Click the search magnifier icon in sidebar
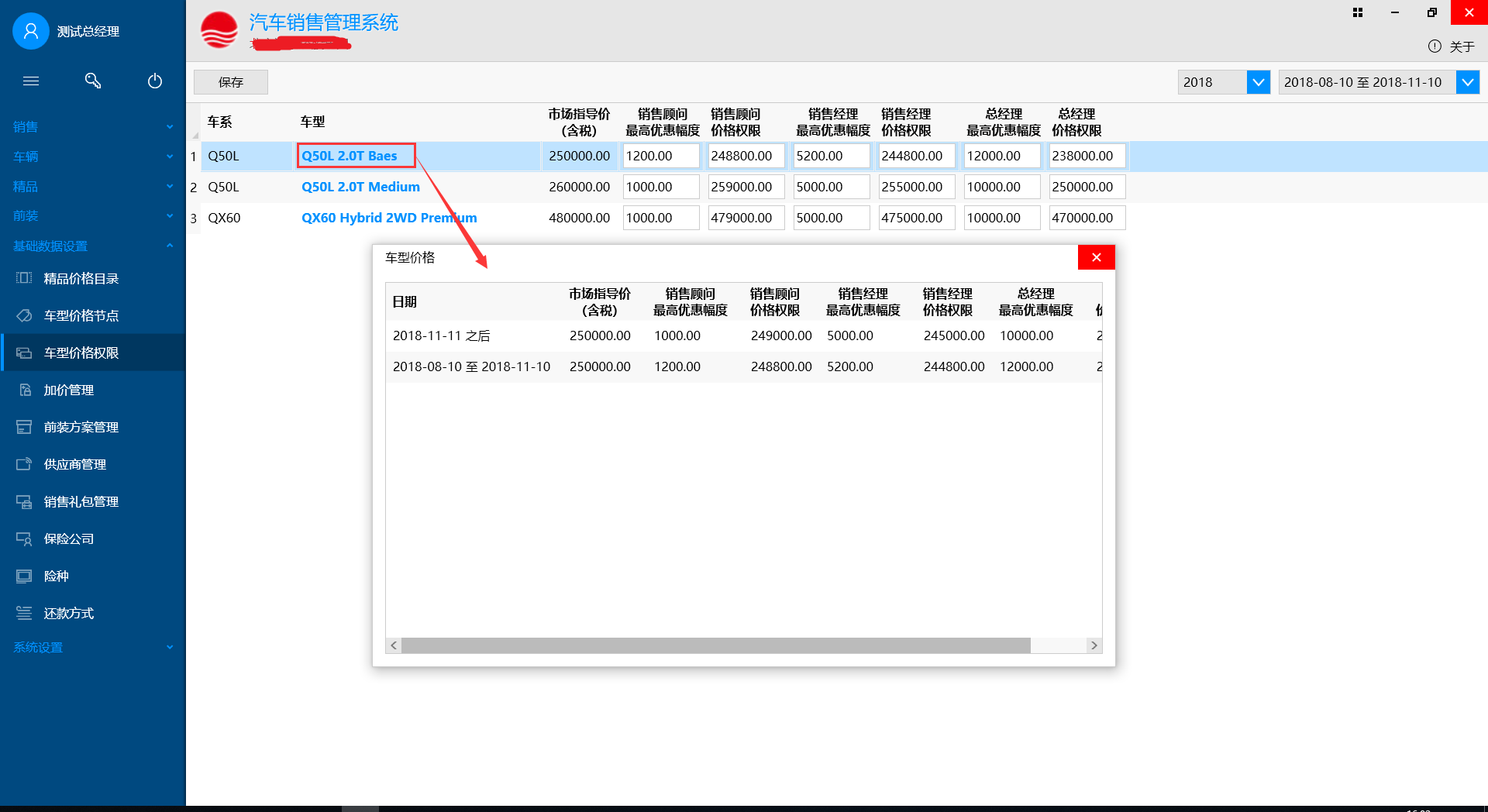 click(x=93, y=81)
